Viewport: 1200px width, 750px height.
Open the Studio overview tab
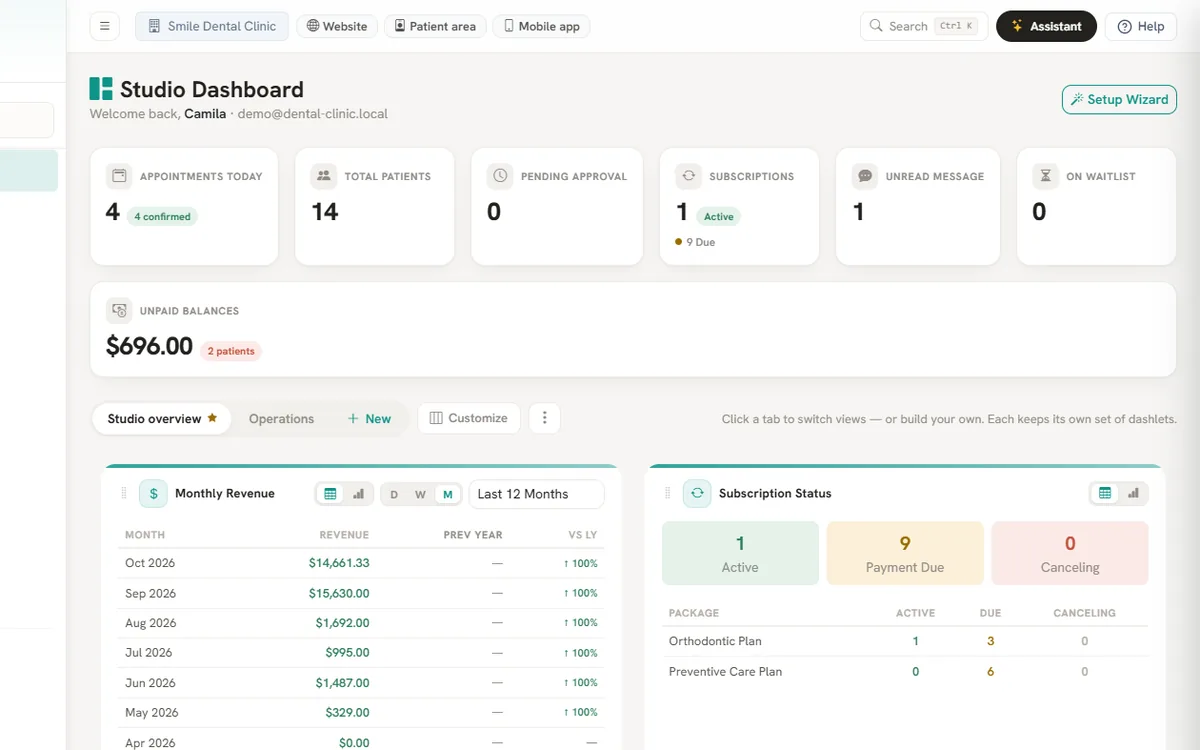[x=162, y=418]
